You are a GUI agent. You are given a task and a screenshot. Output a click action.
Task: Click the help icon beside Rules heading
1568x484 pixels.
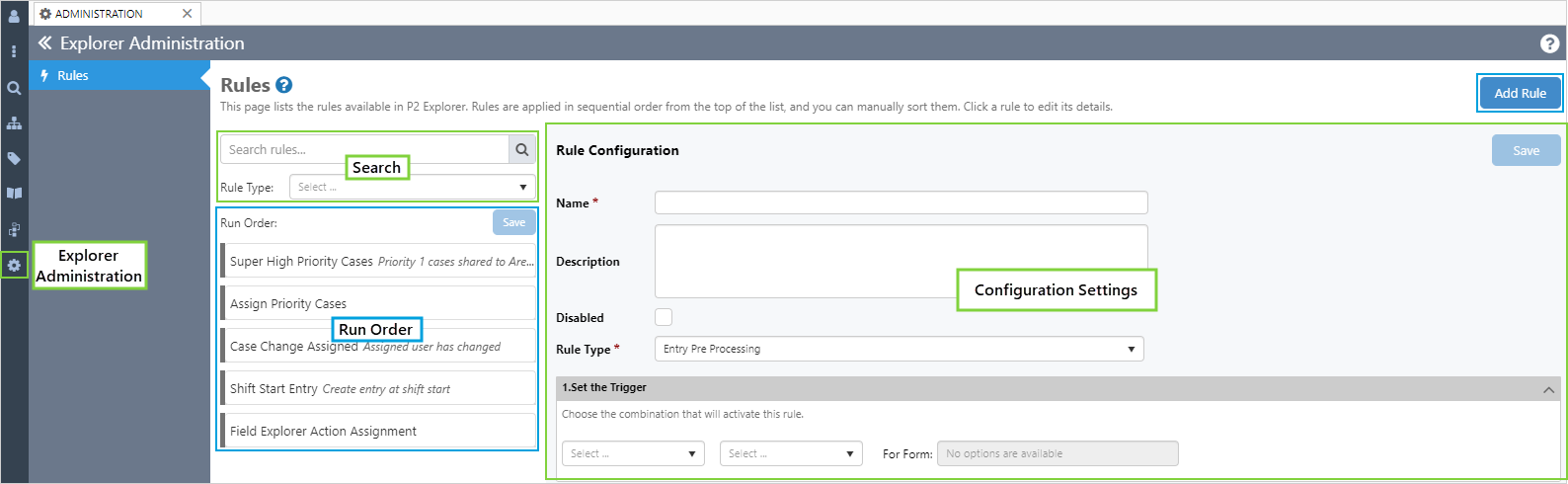pos(284,85)
